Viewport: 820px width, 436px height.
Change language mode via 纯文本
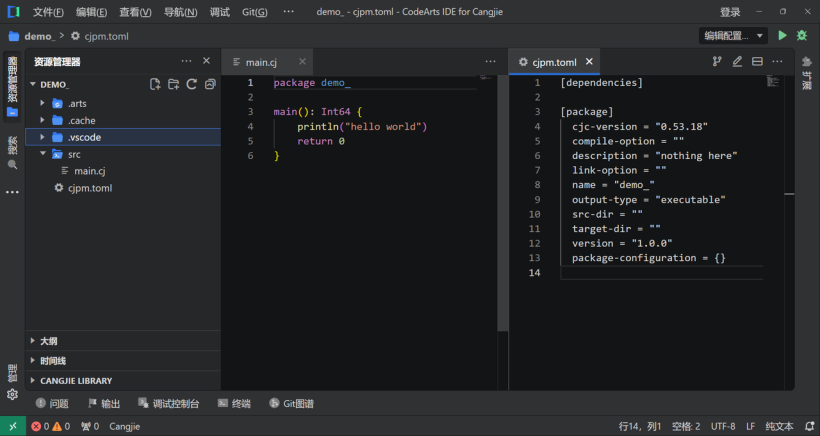(779, 426)
